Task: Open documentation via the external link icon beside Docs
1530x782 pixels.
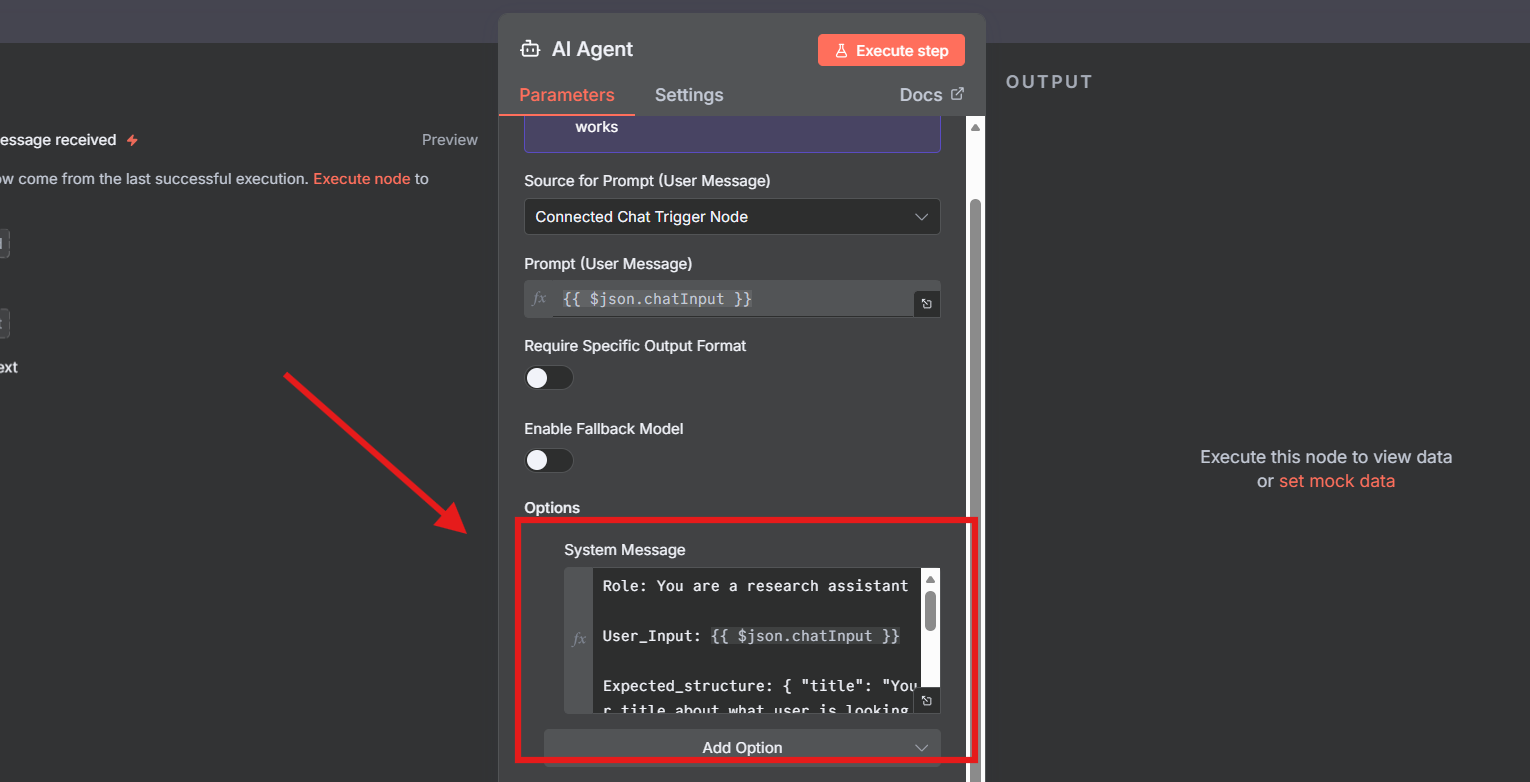Action: pyautogui.click(x=957, y=93)
